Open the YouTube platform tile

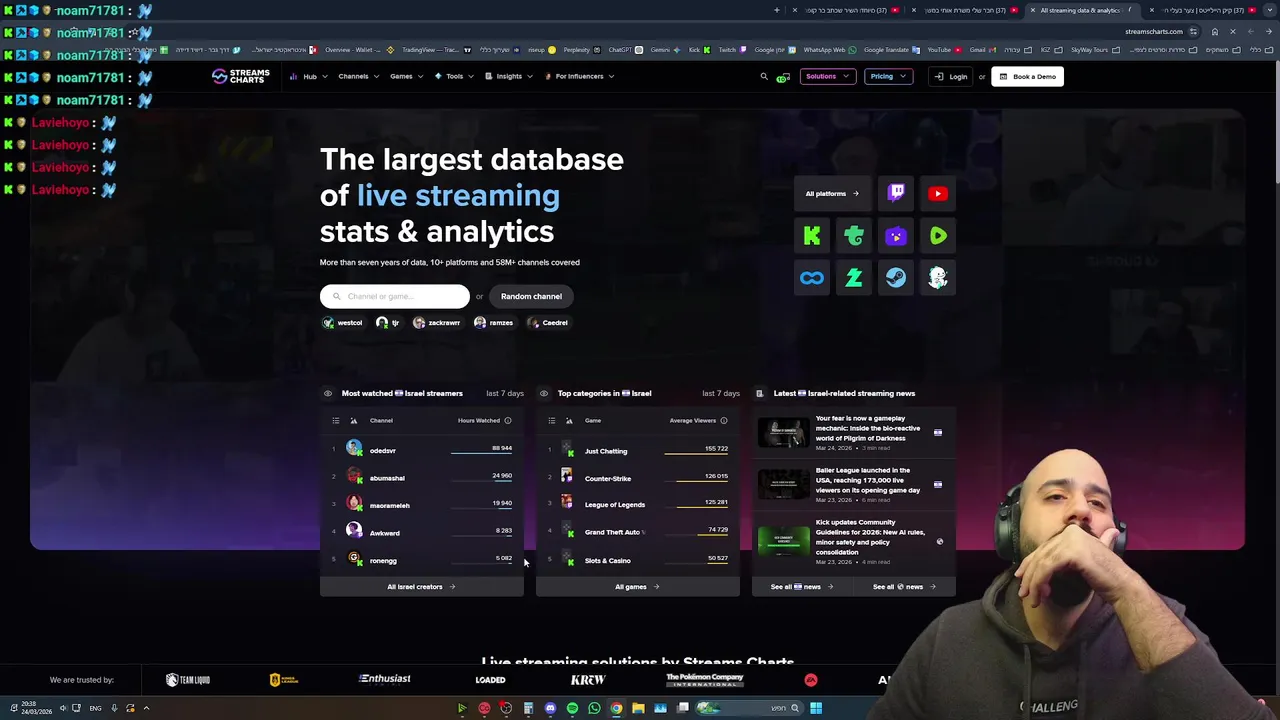tap(938, 193)
